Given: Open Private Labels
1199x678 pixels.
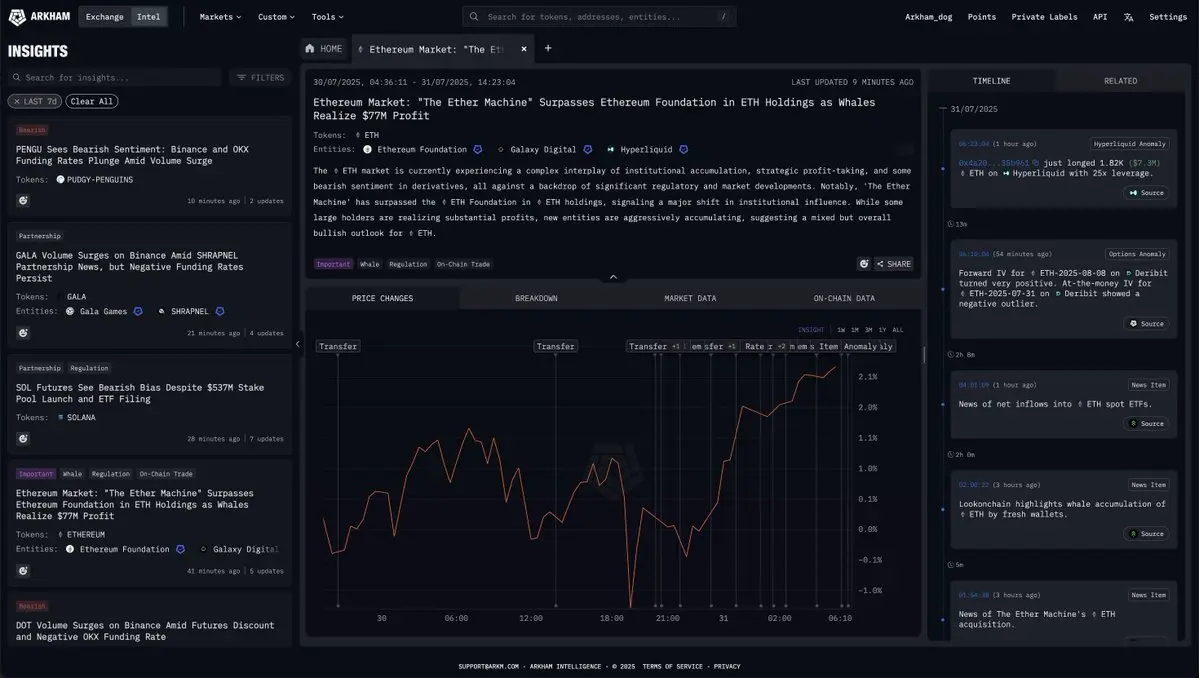Looking at the screenshot, I should point(1044,17).
